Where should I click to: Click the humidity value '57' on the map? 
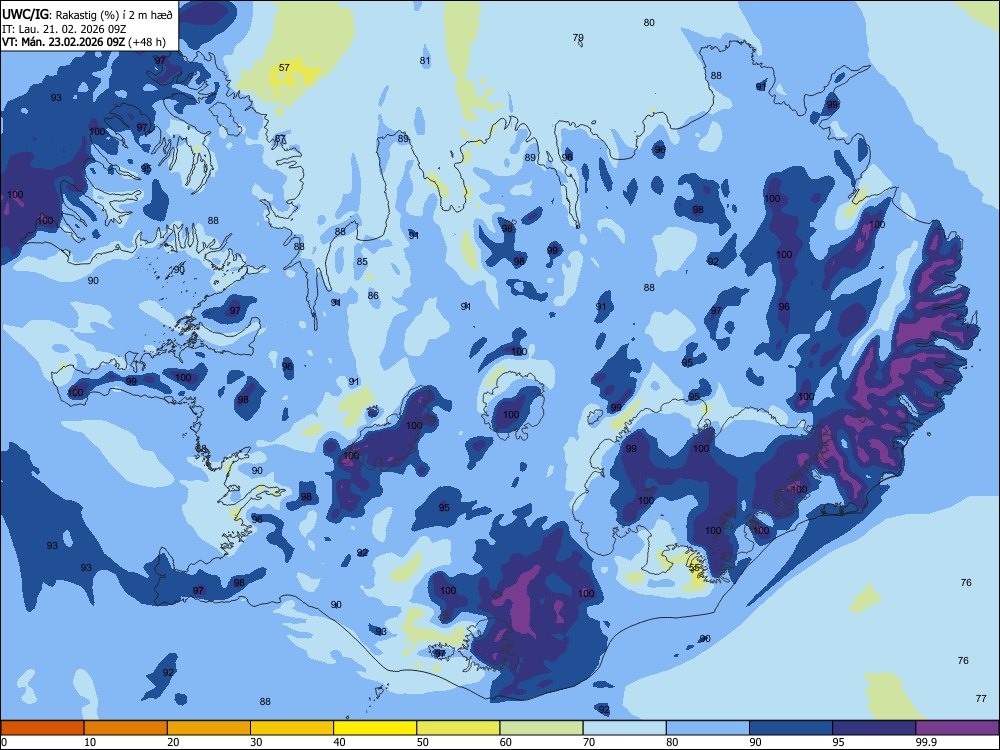click(284, 67)
